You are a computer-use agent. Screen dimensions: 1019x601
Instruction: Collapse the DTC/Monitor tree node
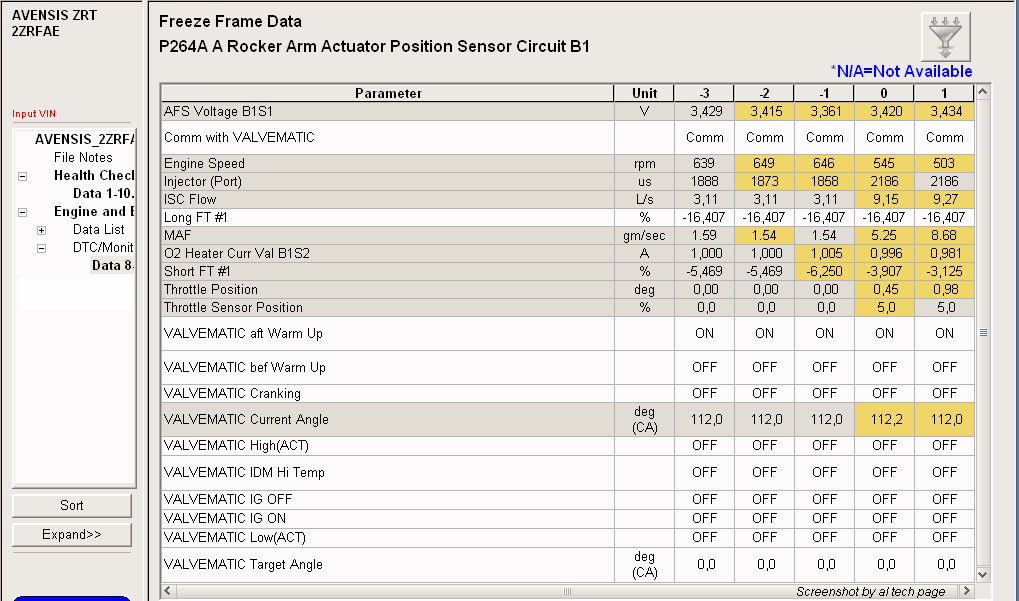point(41,248)
